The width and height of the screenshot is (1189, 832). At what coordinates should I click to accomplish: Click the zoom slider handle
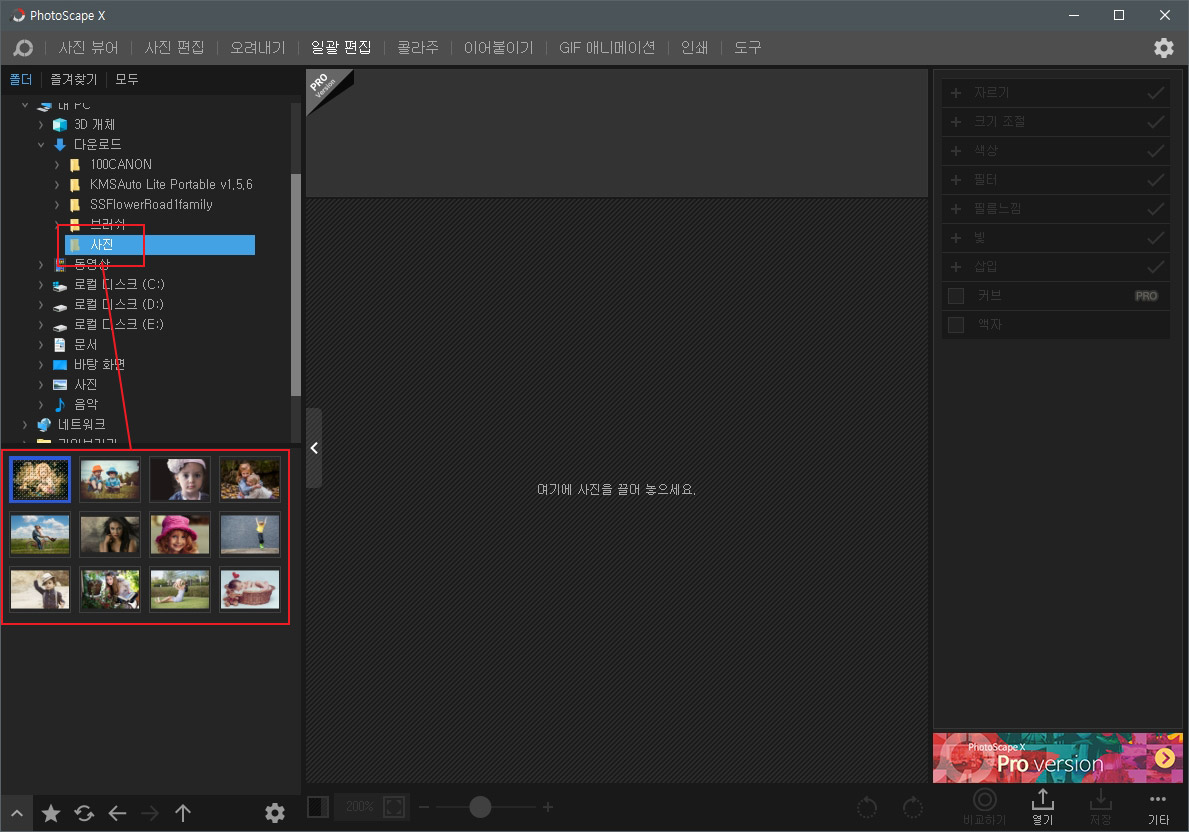pyautogui.click(x=480, y=807)
